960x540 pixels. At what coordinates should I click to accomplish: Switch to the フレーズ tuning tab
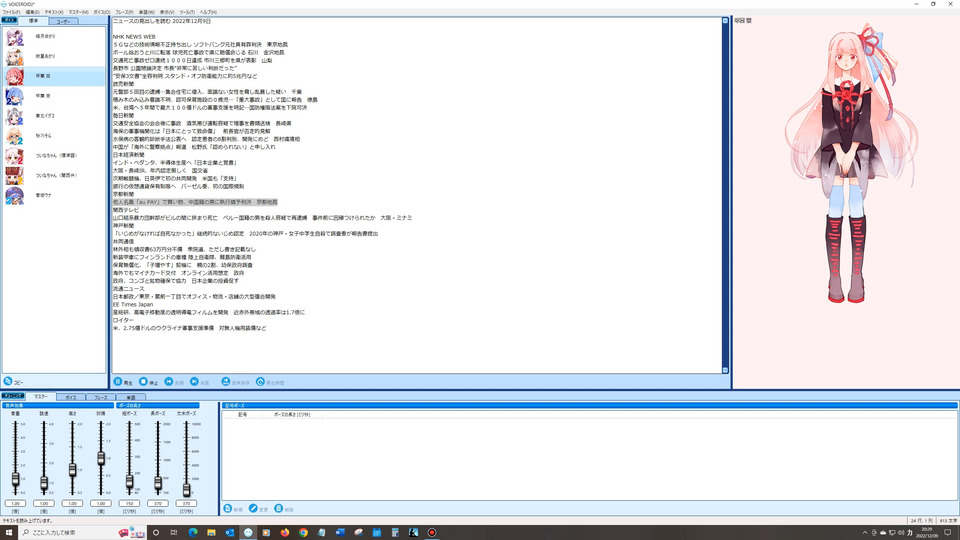coord(100,397)
